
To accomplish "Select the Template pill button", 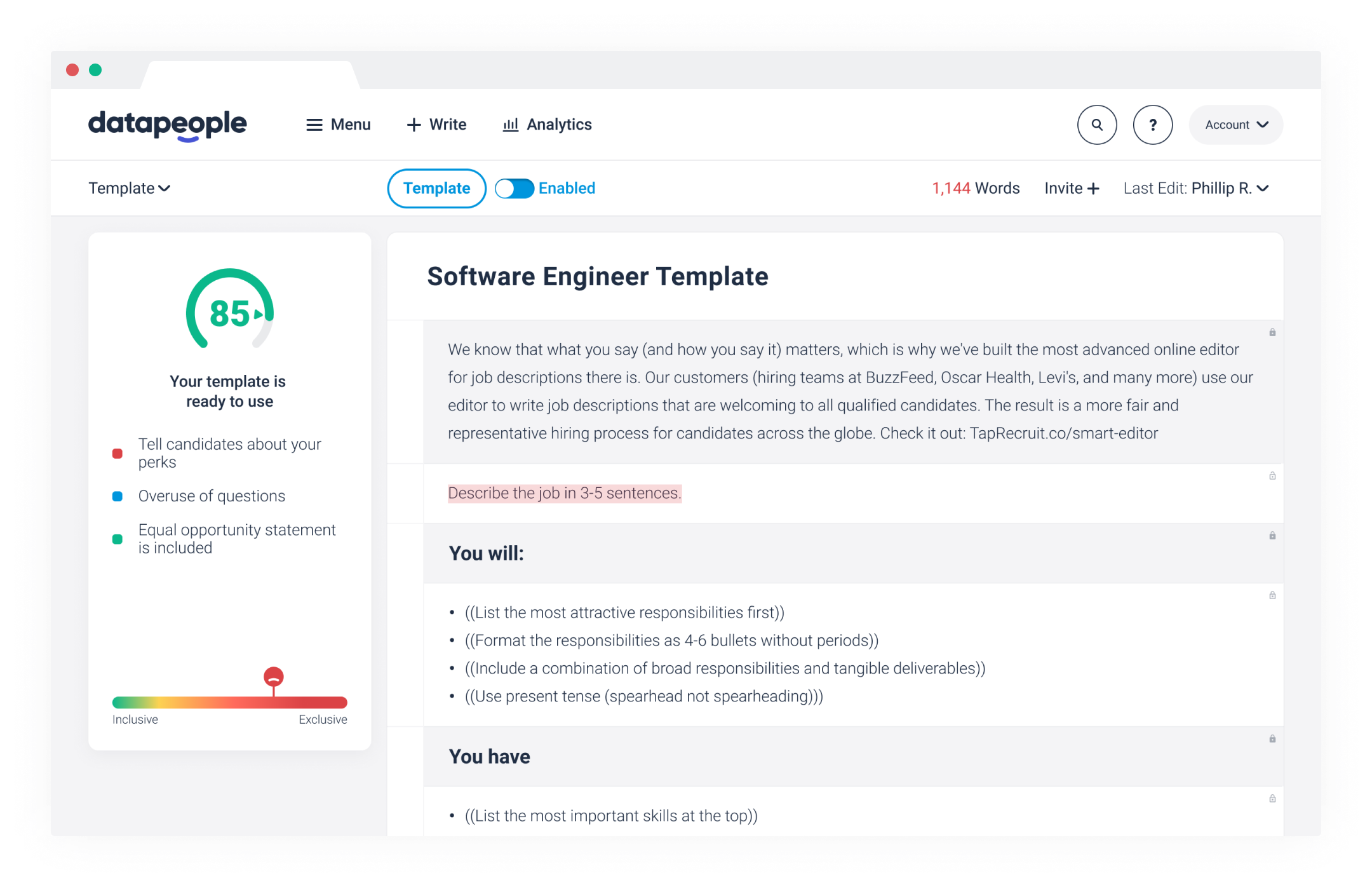I will point(436,188).
